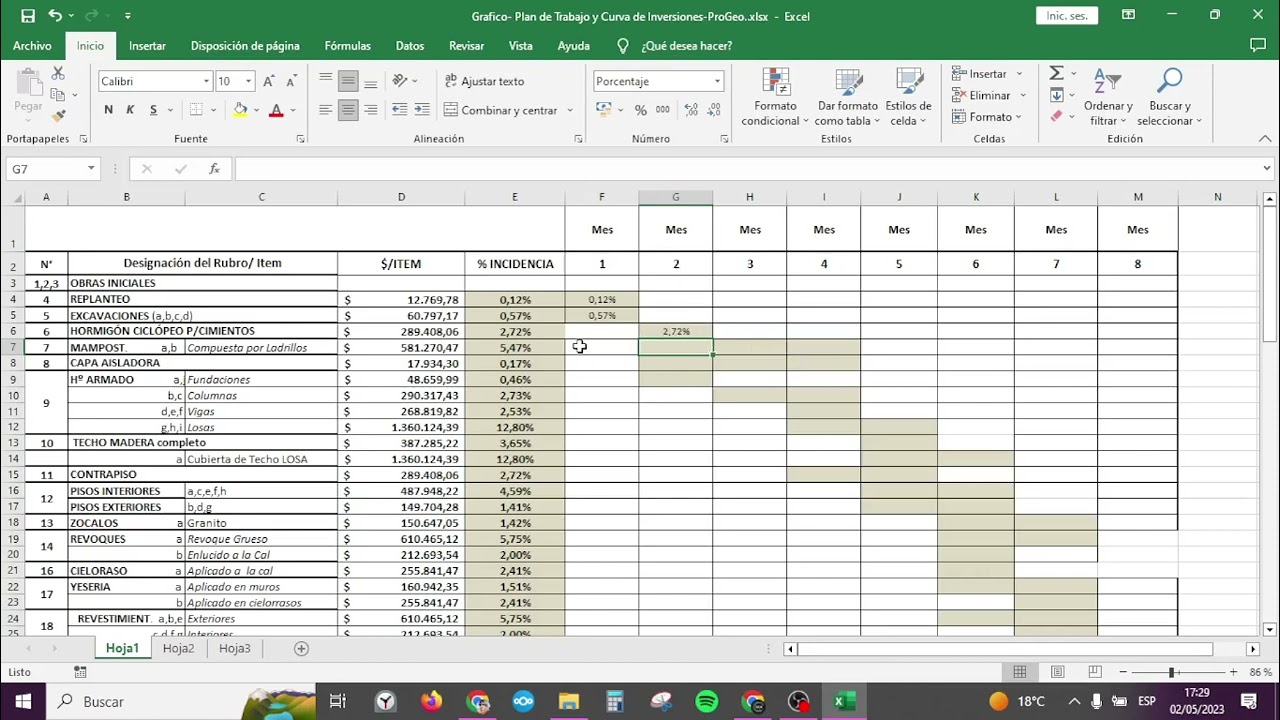Apply cell borders icon
The width and height of the screenshot is (1280, 720).
[196, 110]
